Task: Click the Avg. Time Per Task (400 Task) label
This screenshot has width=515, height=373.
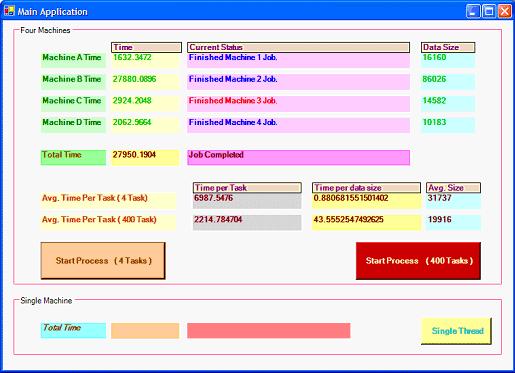Action: pos(108,222)
